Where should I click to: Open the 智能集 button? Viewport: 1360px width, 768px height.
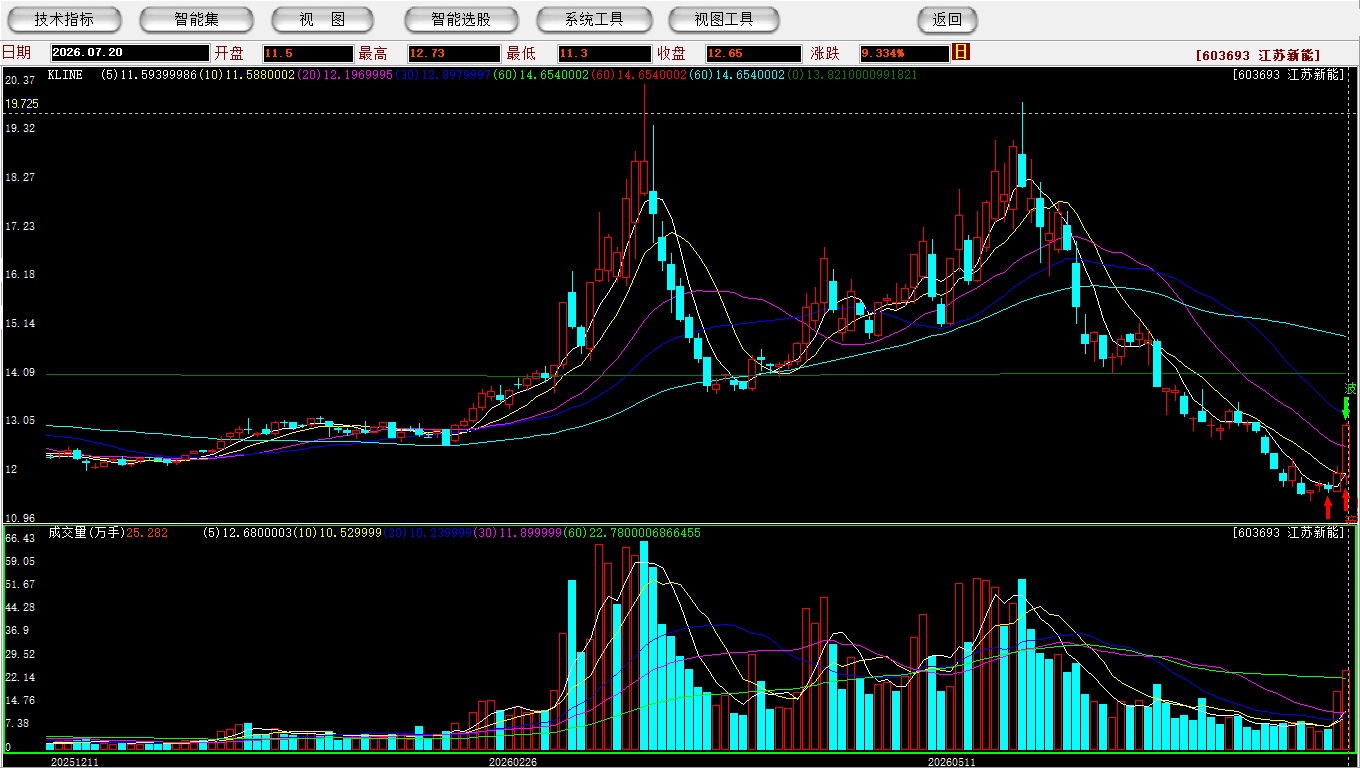click(x=197, y=20)
